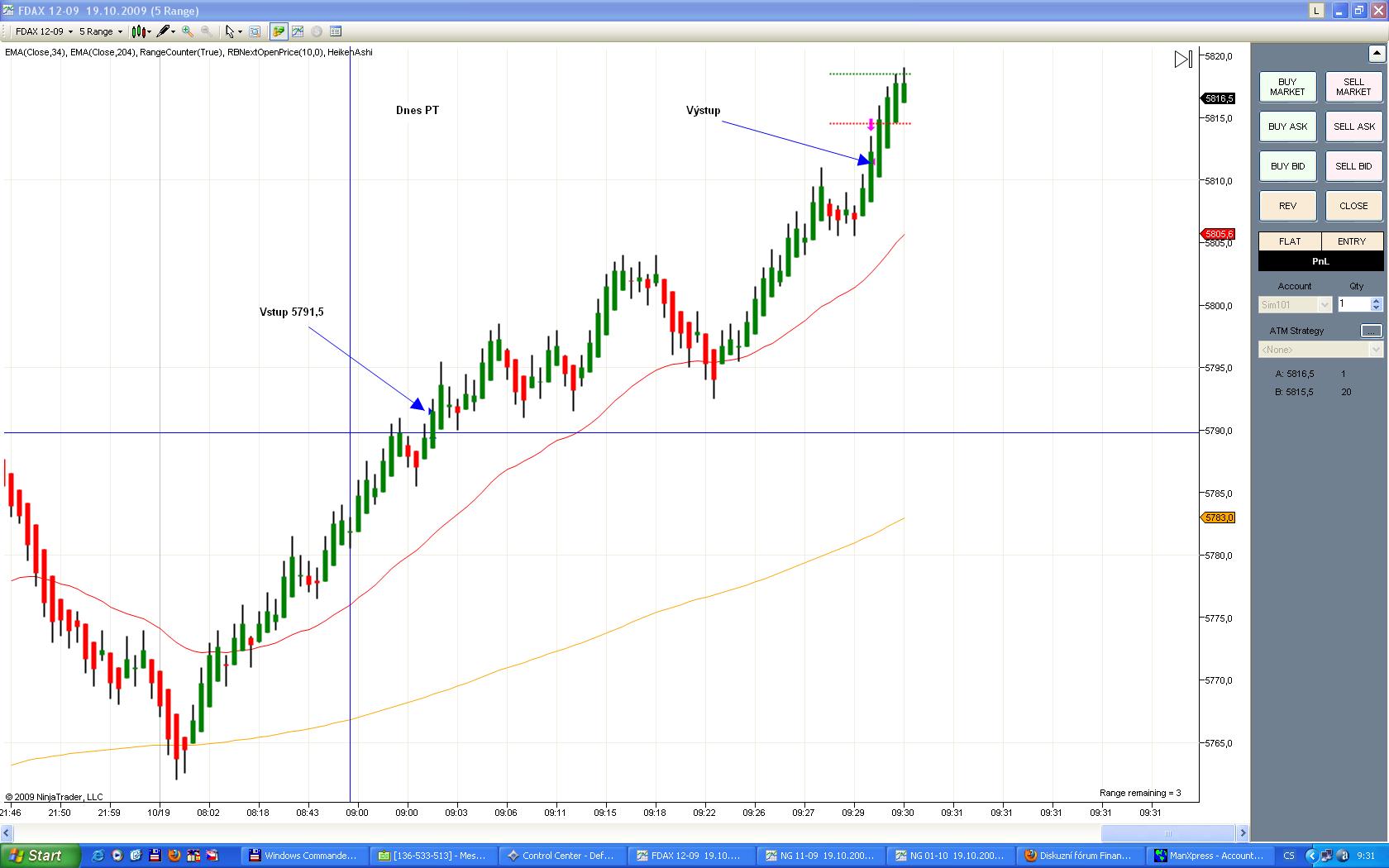Screen dimensions: 1389x868
Task: Switch to [136-533-513] messenger taskbar button
Action: (432, 856)
